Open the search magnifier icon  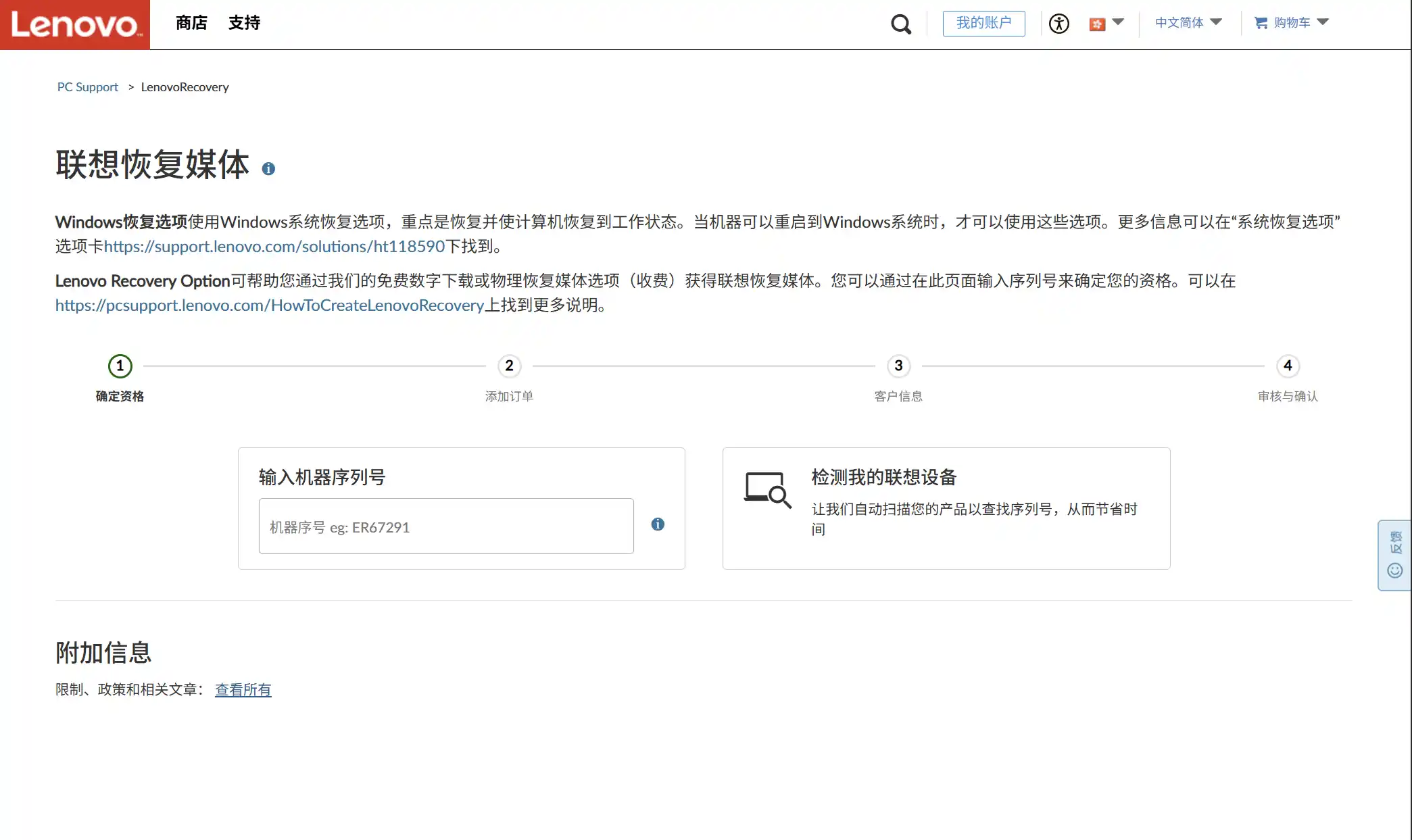click(900, 24)
